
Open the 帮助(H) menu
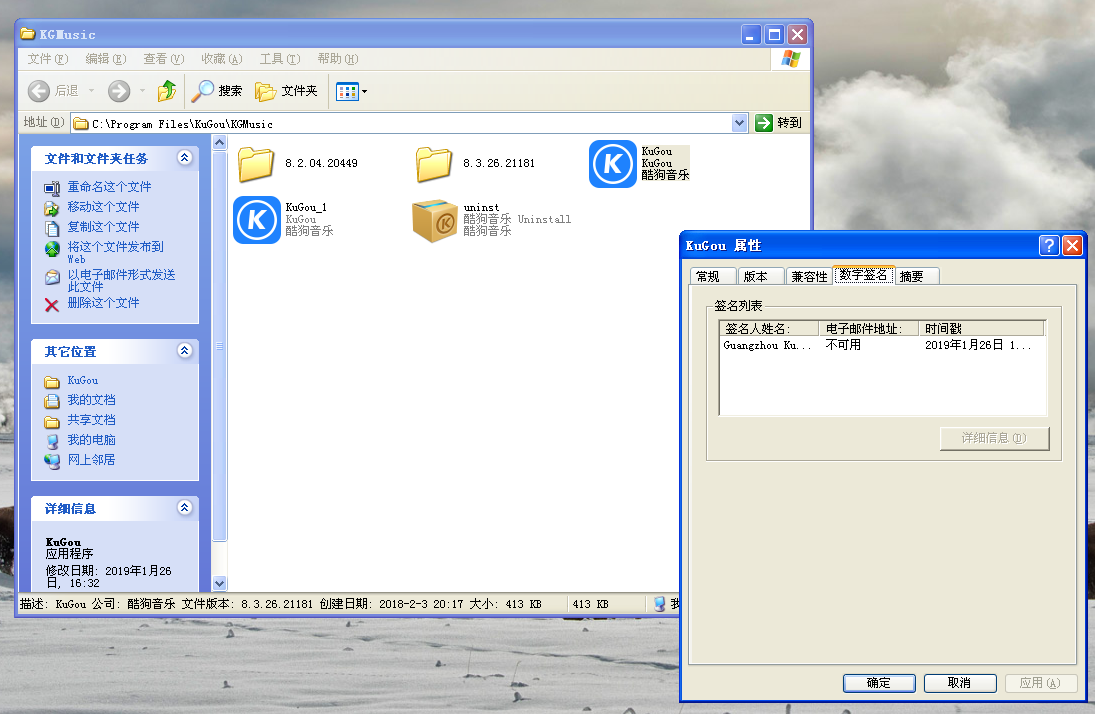click(337, 59)
